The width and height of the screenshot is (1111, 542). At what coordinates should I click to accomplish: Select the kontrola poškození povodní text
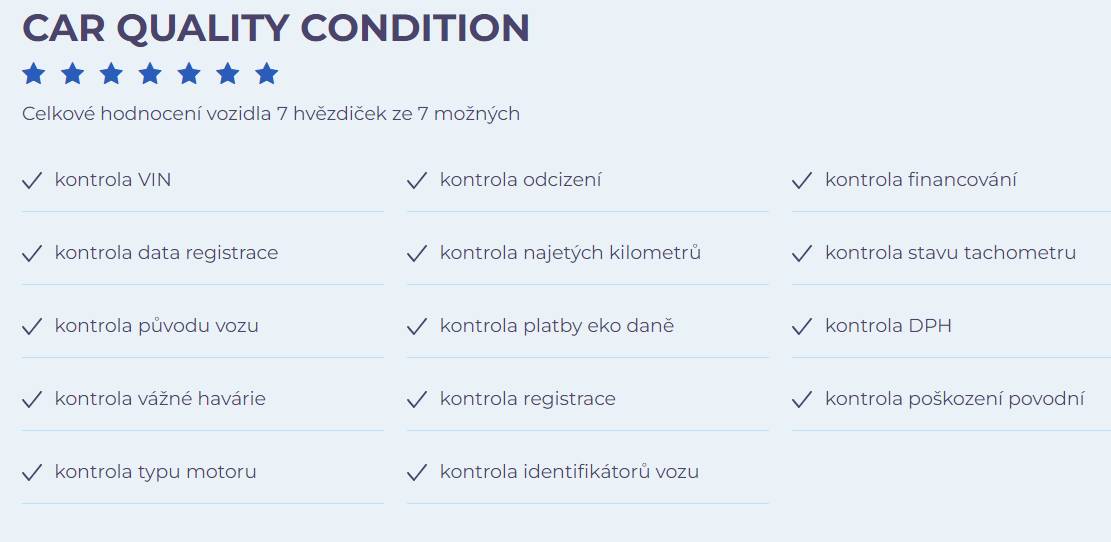pos(954,399)
